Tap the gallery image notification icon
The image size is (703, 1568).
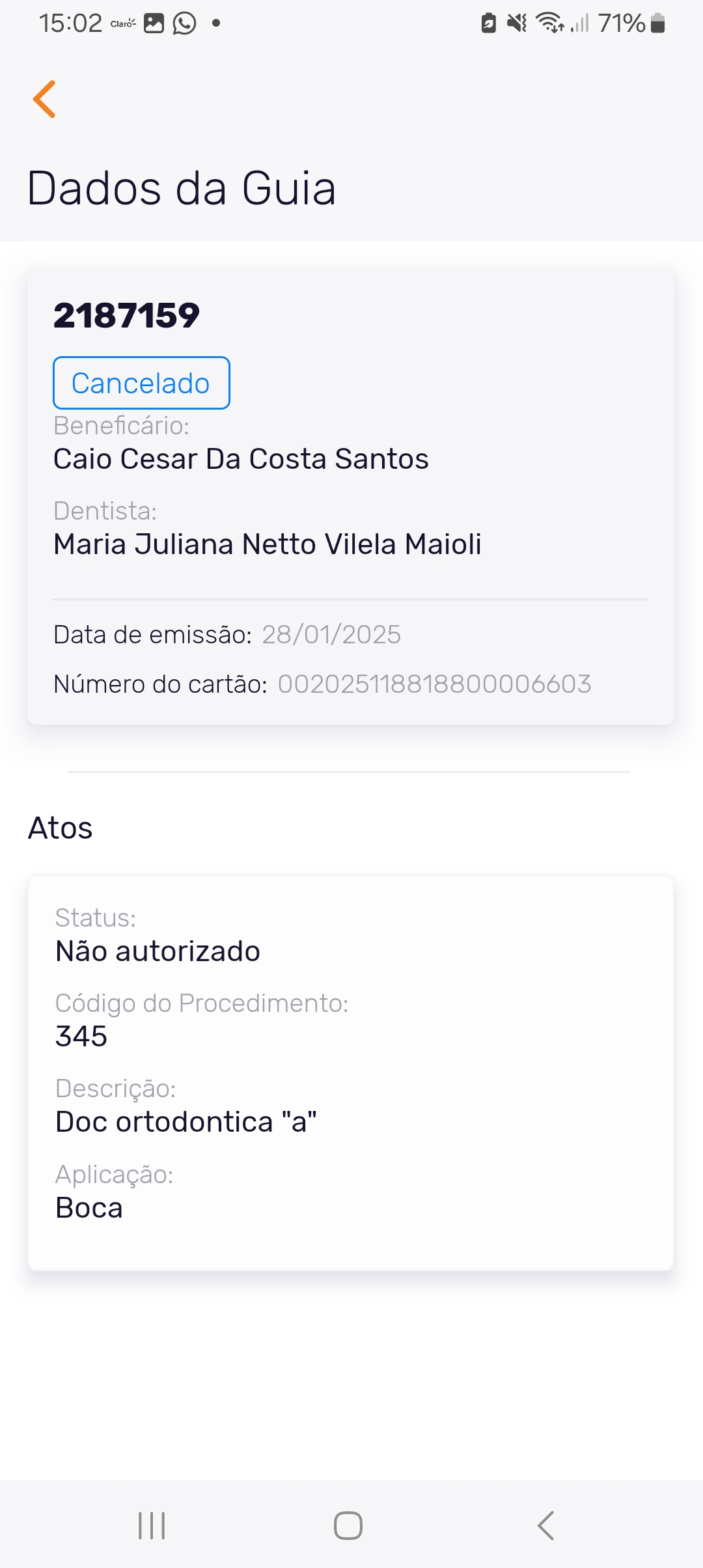point(154,23)
